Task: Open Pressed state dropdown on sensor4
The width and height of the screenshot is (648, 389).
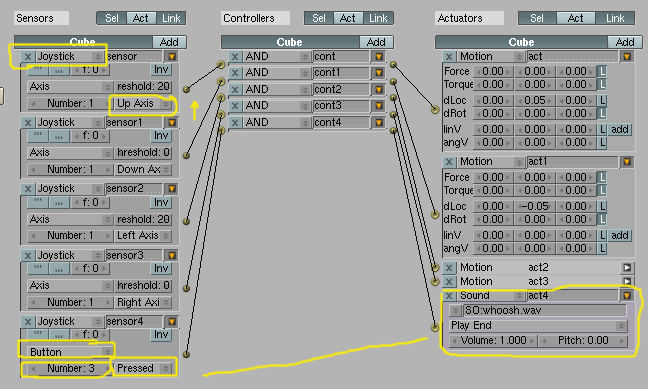Action: (143, 368)
